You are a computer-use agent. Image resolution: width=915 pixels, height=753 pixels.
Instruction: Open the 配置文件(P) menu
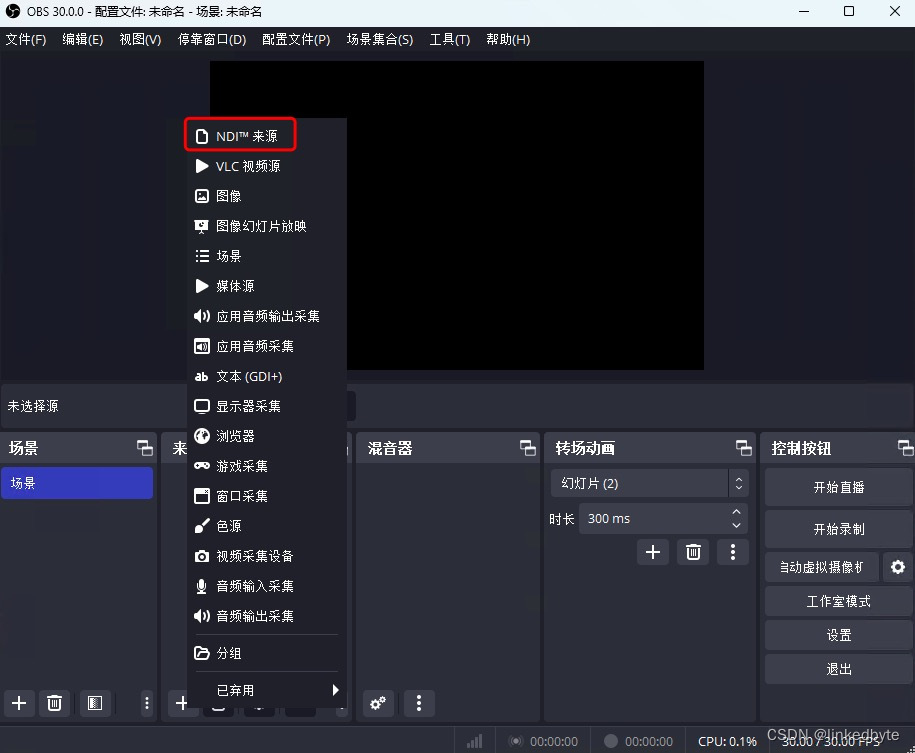tap(296, 40)
